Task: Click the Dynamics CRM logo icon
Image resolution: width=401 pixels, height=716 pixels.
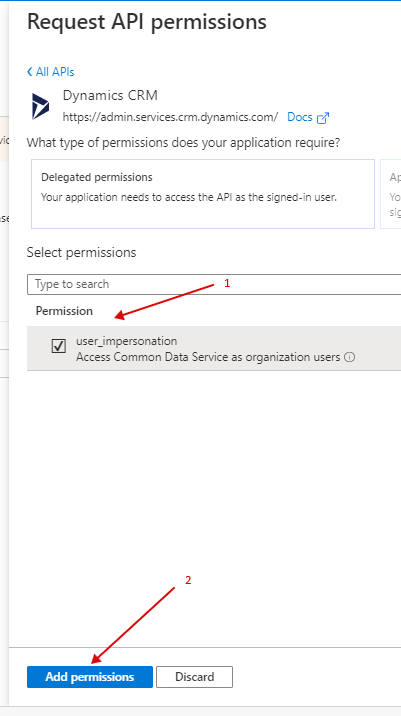Action: 41,106
